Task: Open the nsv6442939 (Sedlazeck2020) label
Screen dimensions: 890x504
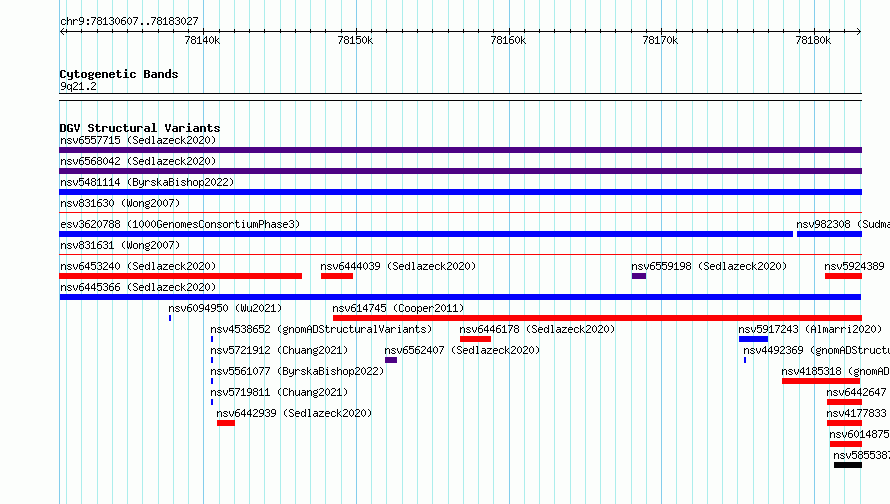Action: 294,413
